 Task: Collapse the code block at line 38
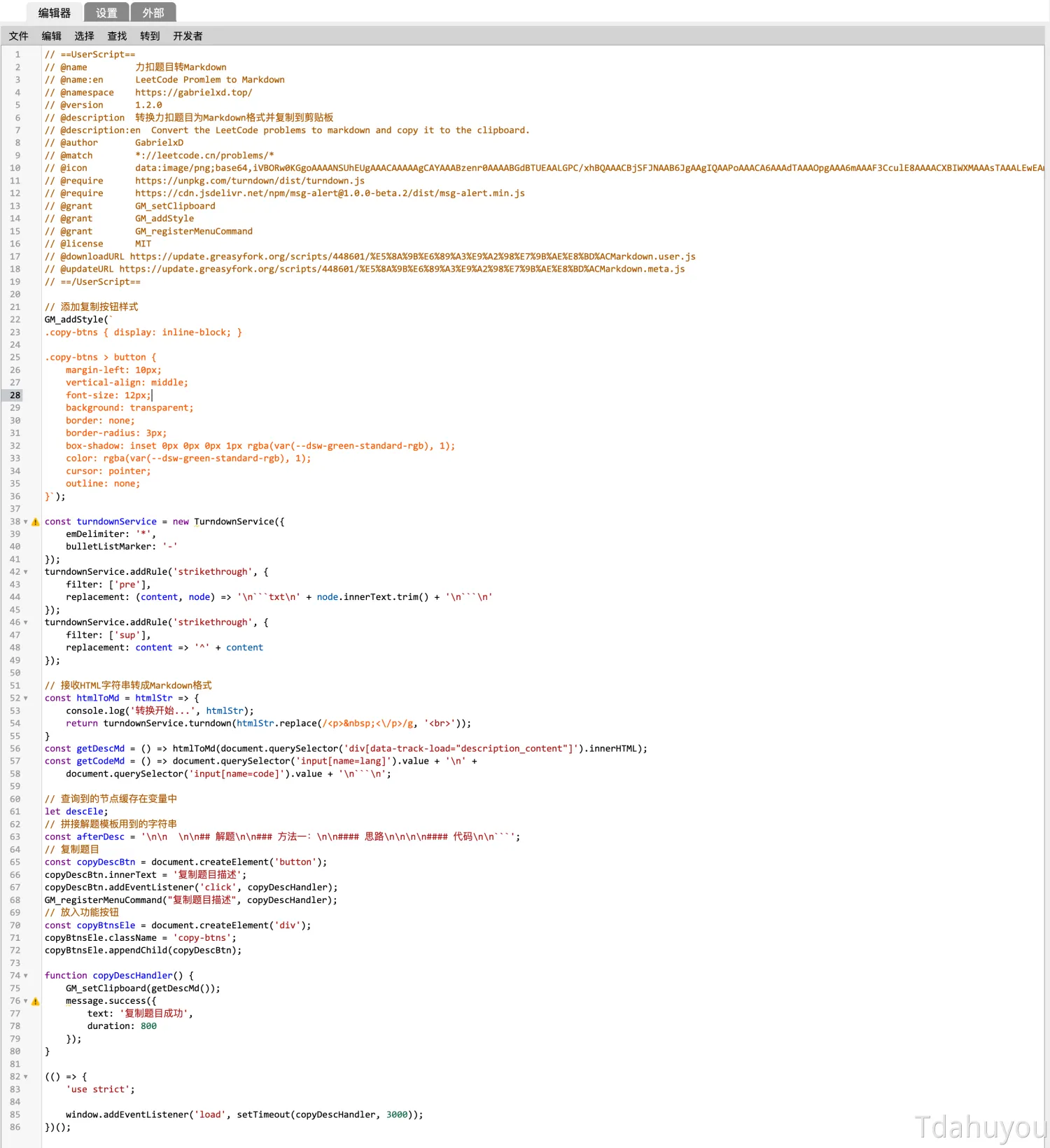[x=26, y=521]
